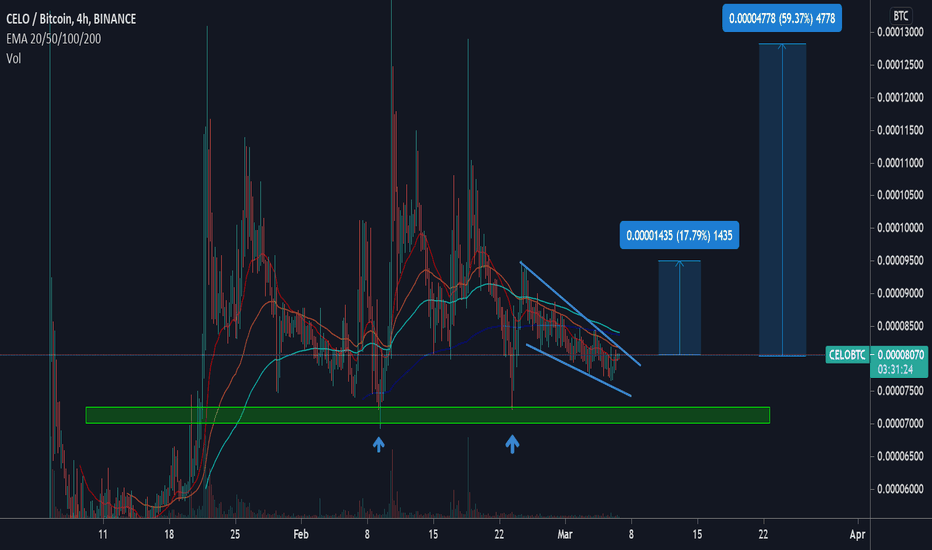Image resolution: width=932 pixels, height=550 pixels.
Task: Click the 03:31:24 countdown timer
Action: [895, 369]
